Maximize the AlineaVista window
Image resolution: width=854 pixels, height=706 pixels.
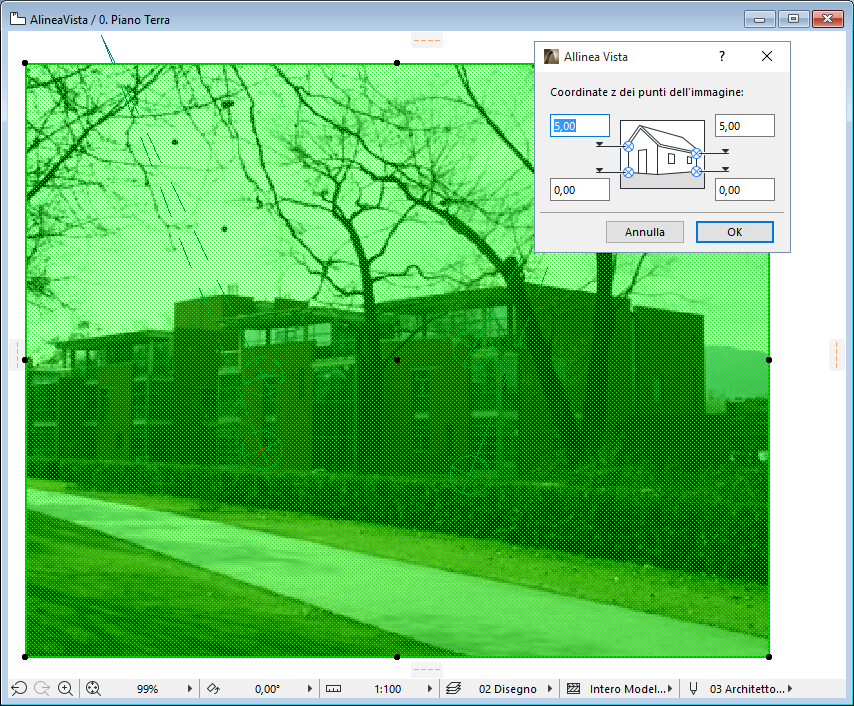coord(793,19)
